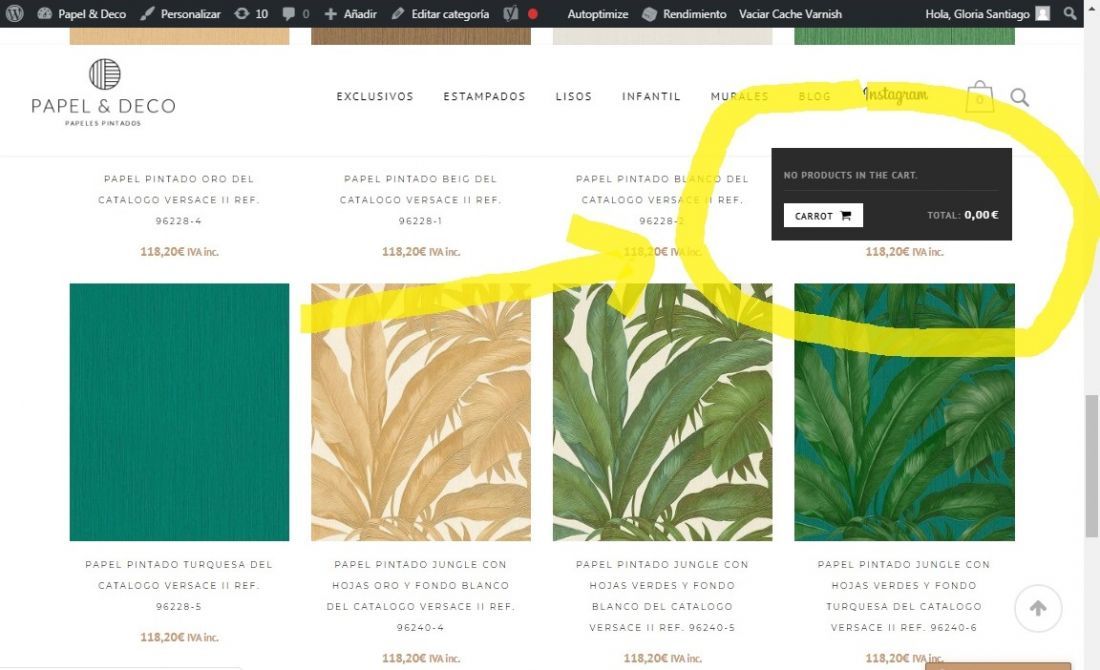Open the shopping bag cart icon

click(x=979, y=96)
